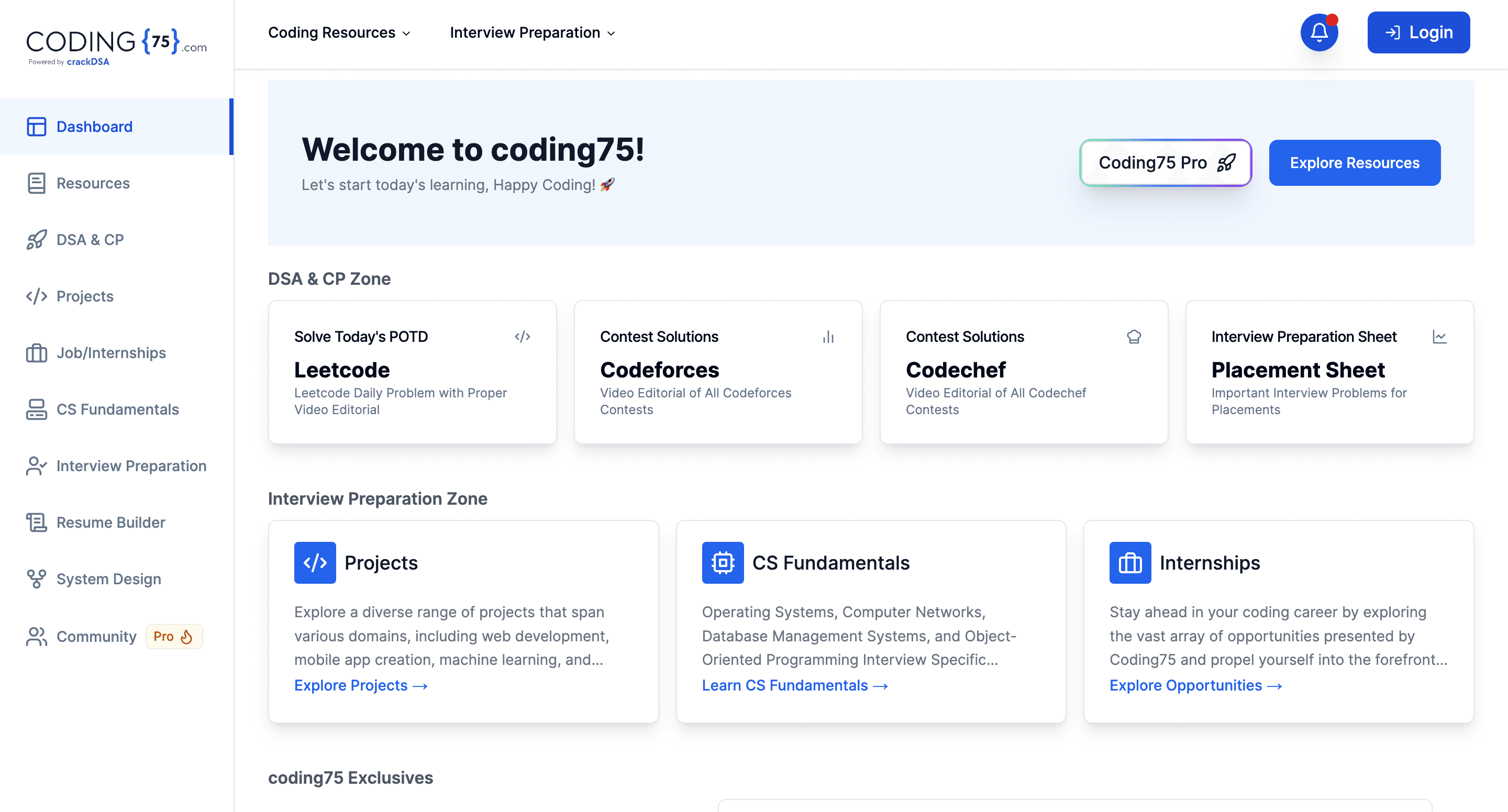Follow the Explore Projects link
Screen dimensions: 1508x812
click(360, 685)
